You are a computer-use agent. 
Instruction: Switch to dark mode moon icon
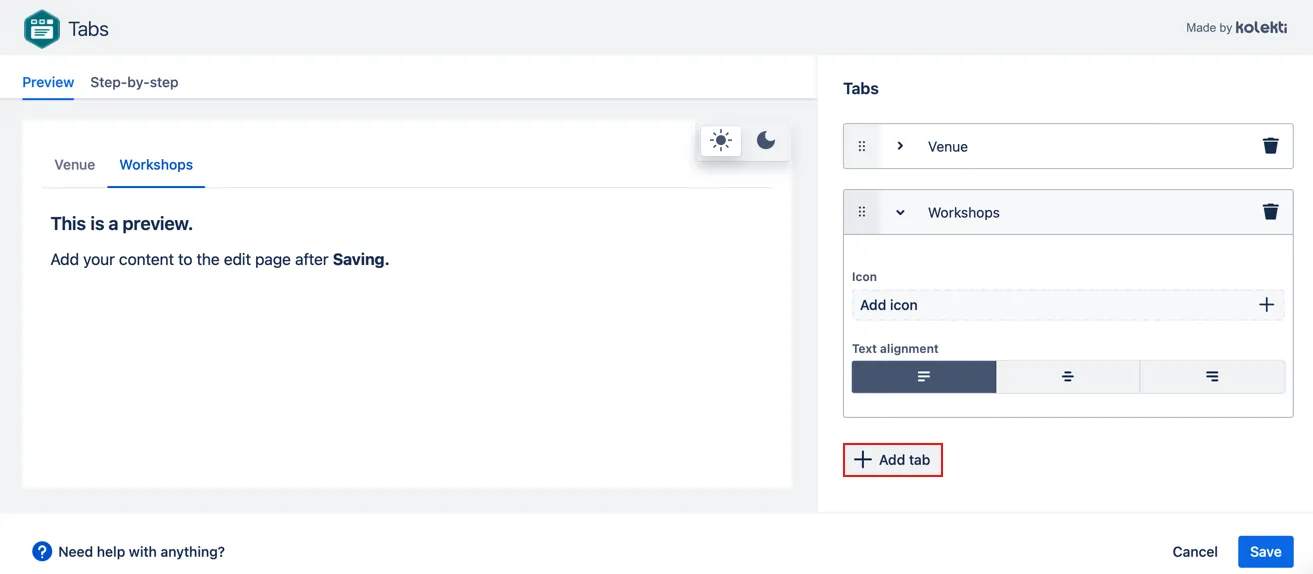click(x=766, y=141)
